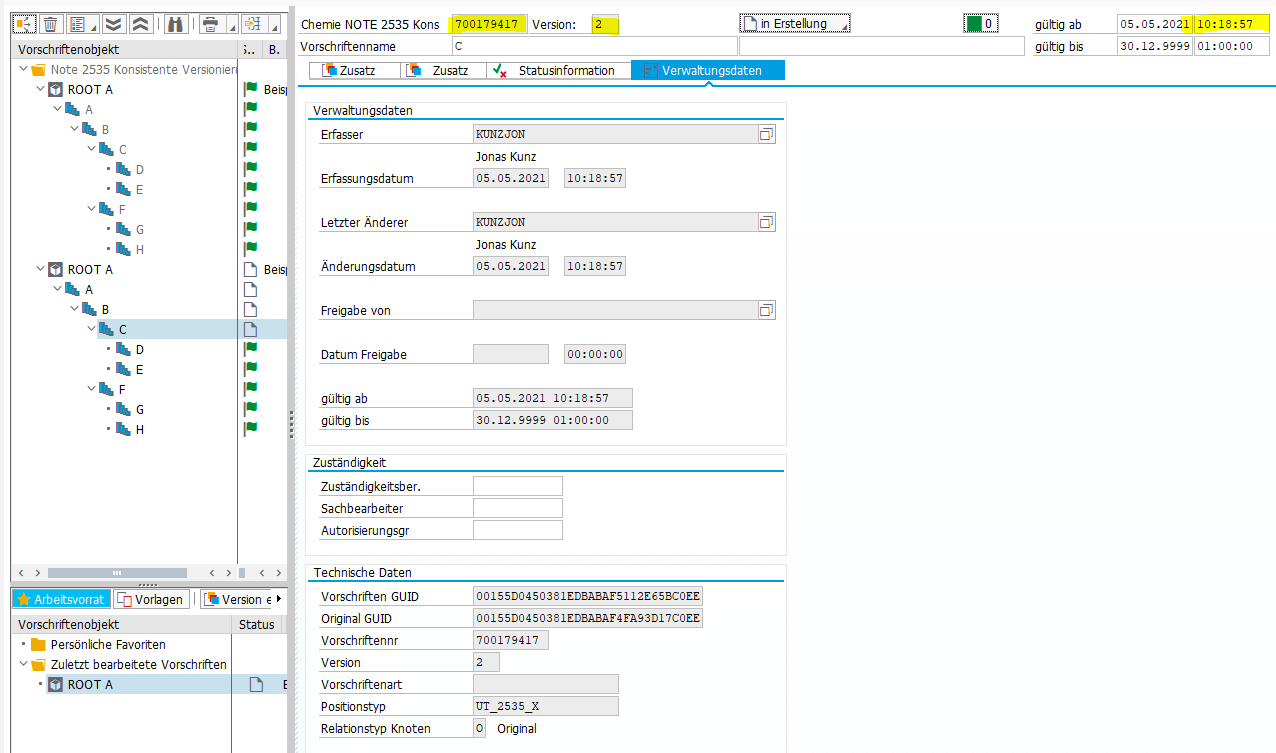Click the icon next to Freigabe von field
The image size is (1276, 753).
coord(766,310)
